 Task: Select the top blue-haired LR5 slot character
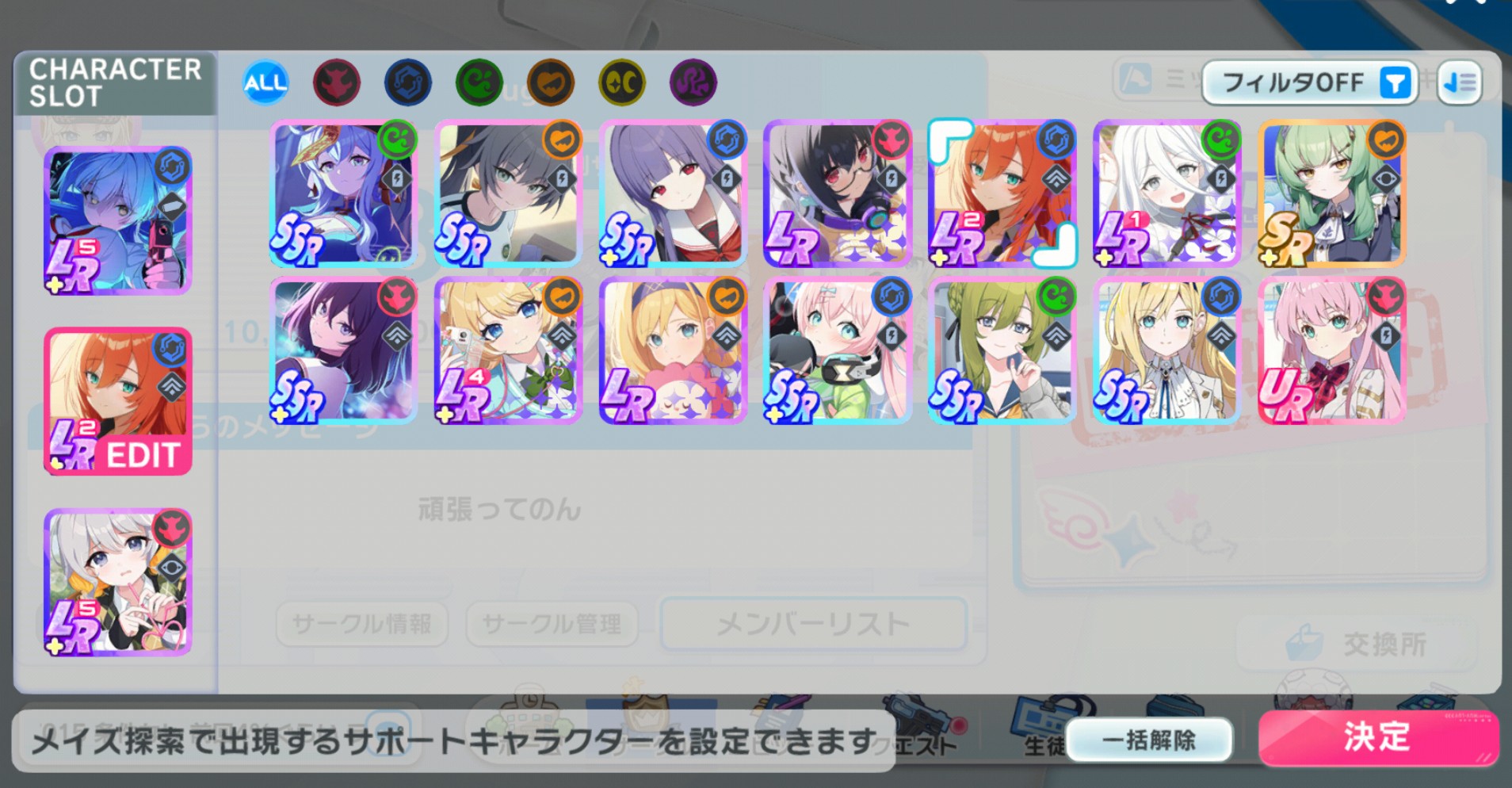(x=118, y=220)
